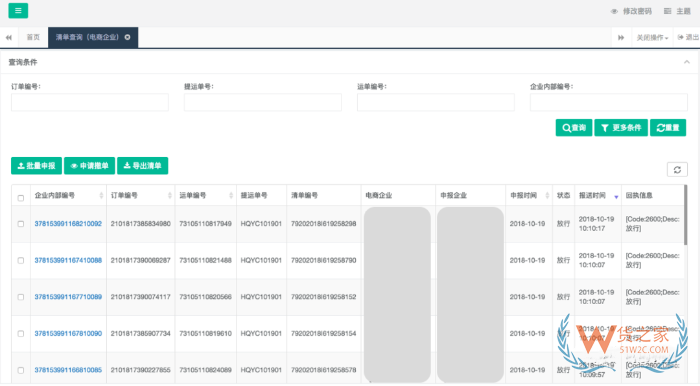
Task: Check the row 378153991166810085 checkbox
Action: [x=21, y=370]
